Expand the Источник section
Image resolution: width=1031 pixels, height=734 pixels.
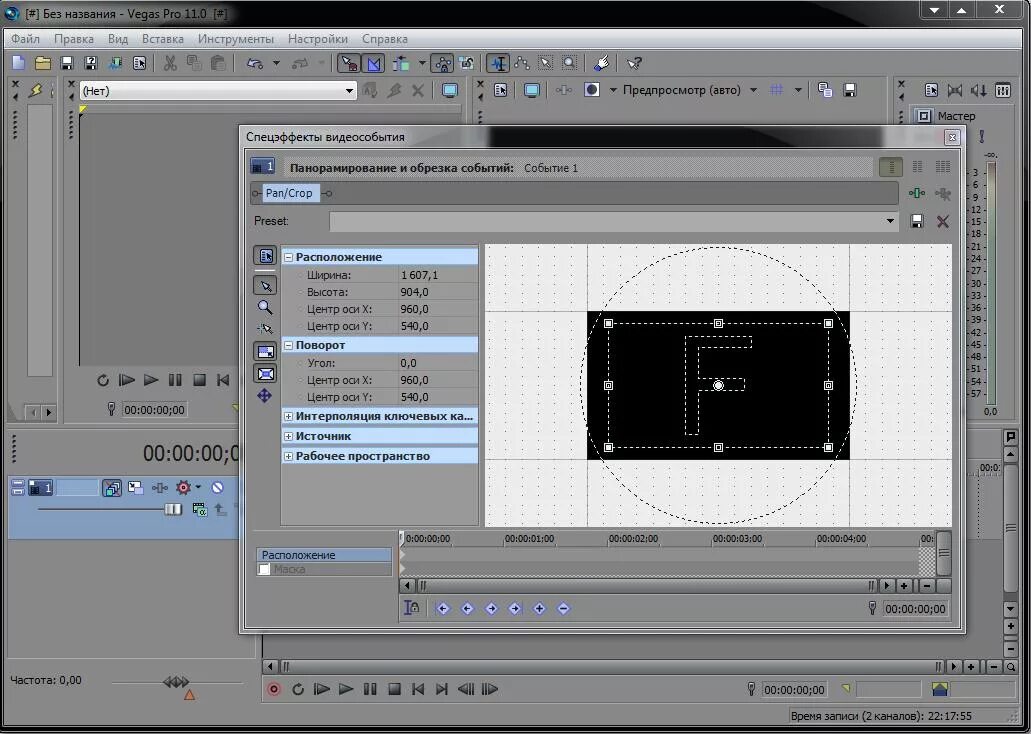[x=289, y=436]
